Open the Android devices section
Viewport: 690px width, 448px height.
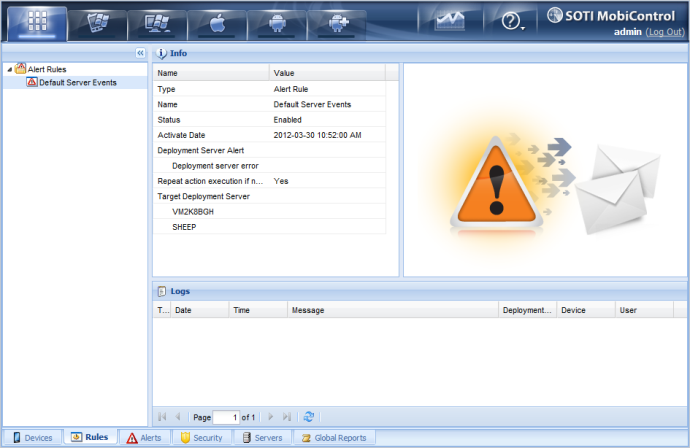(x=277, y=24)
